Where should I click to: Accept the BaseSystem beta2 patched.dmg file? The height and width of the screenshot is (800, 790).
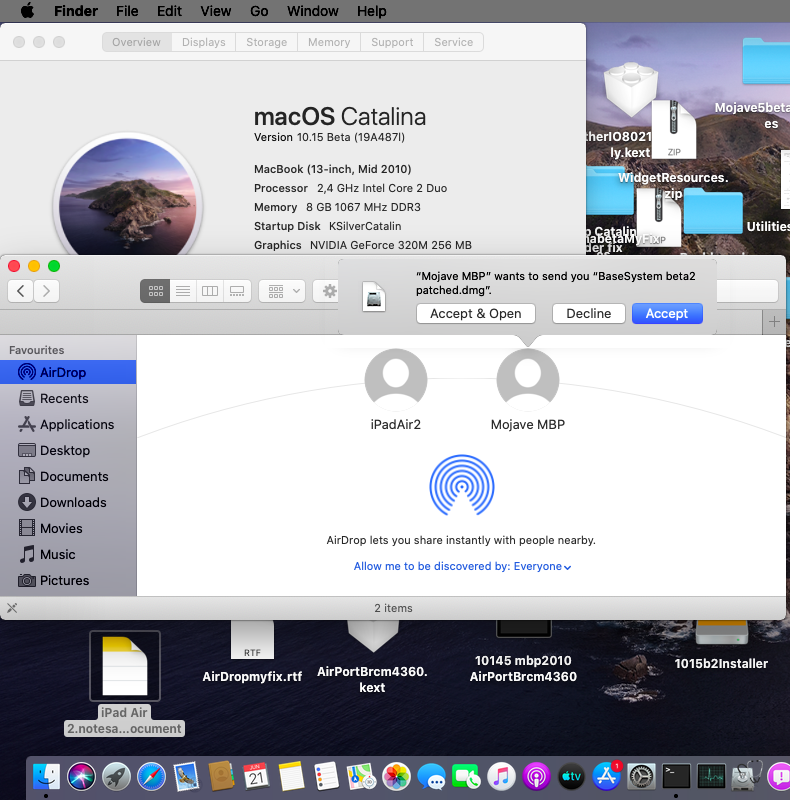[667, 313]
